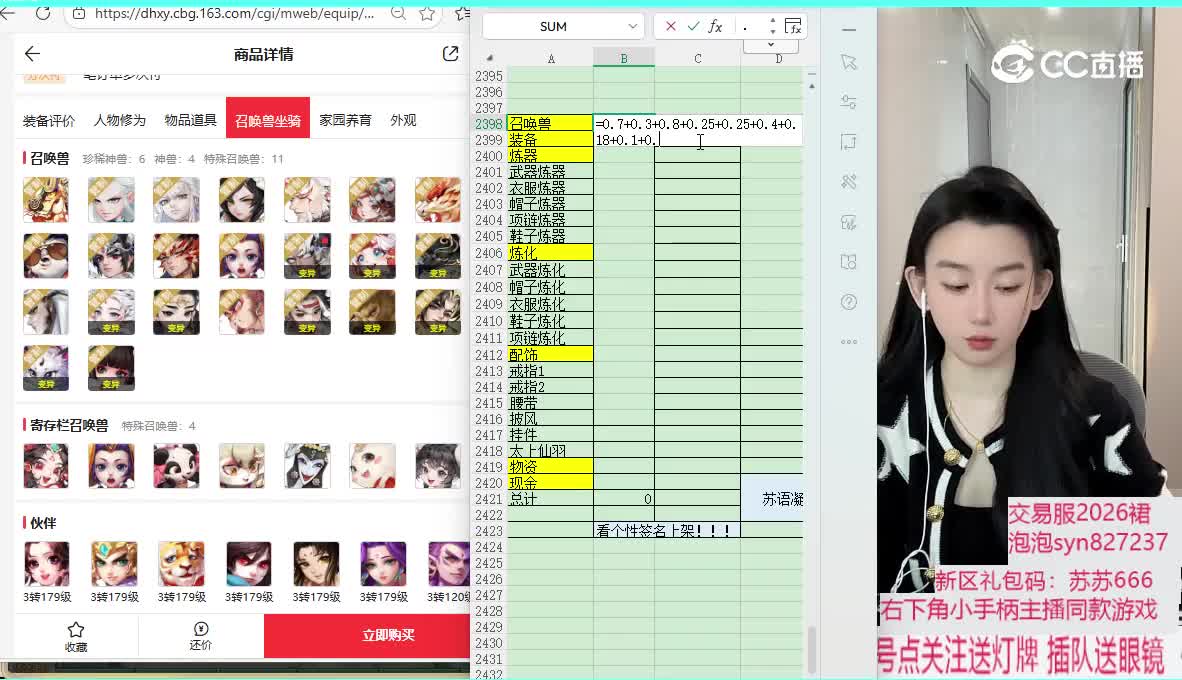Screen dimensions: 1182x680
Task: Open the three-dots more menu in sidebar
Action: coord(849,342)
